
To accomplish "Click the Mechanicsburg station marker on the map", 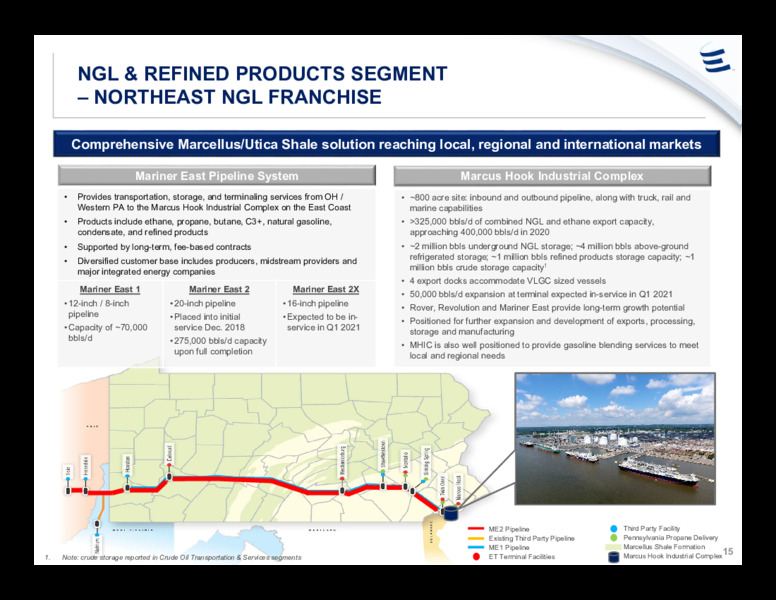I will [342, 491].
